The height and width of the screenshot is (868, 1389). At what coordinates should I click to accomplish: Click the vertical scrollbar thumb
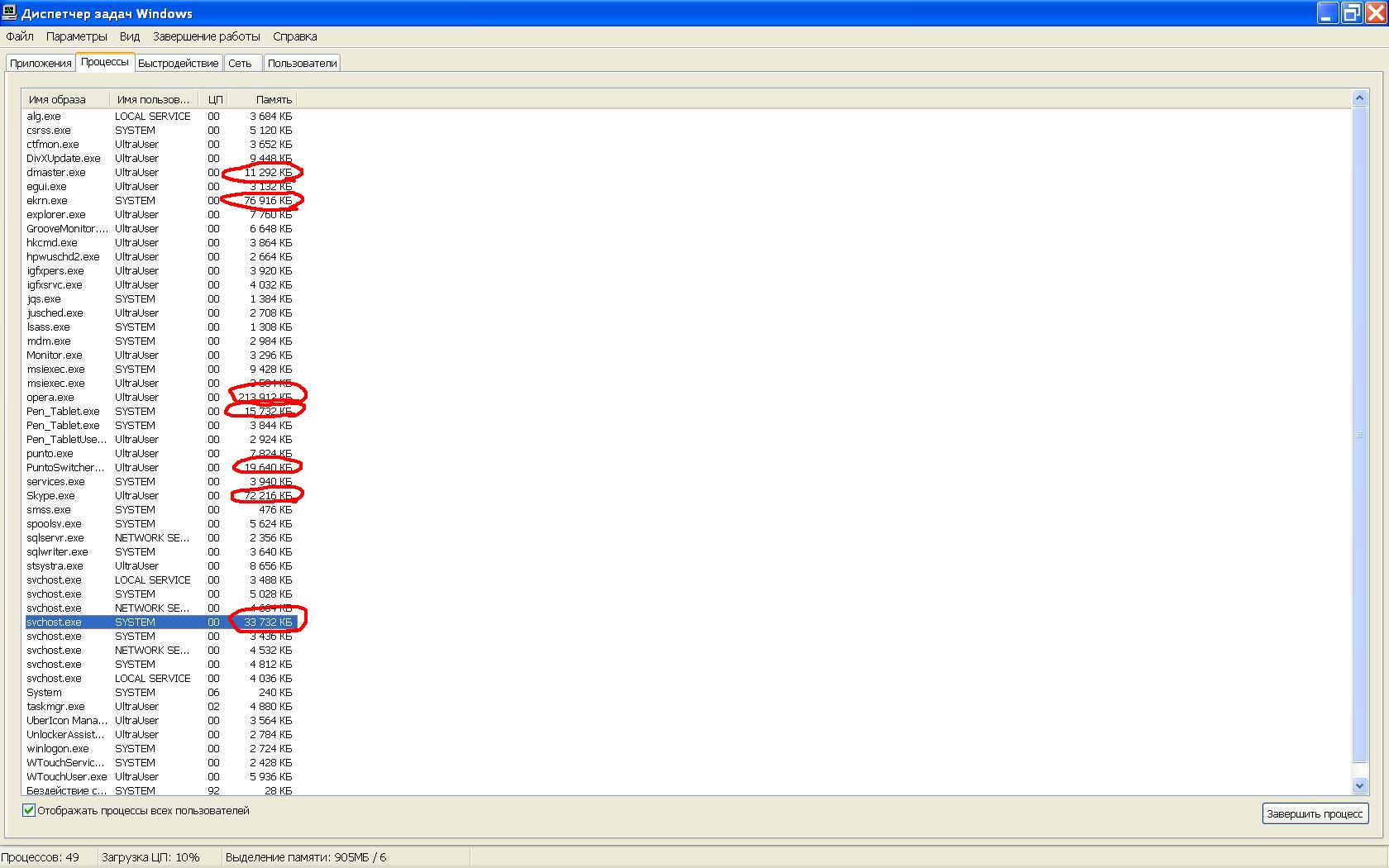point(1359,434)
